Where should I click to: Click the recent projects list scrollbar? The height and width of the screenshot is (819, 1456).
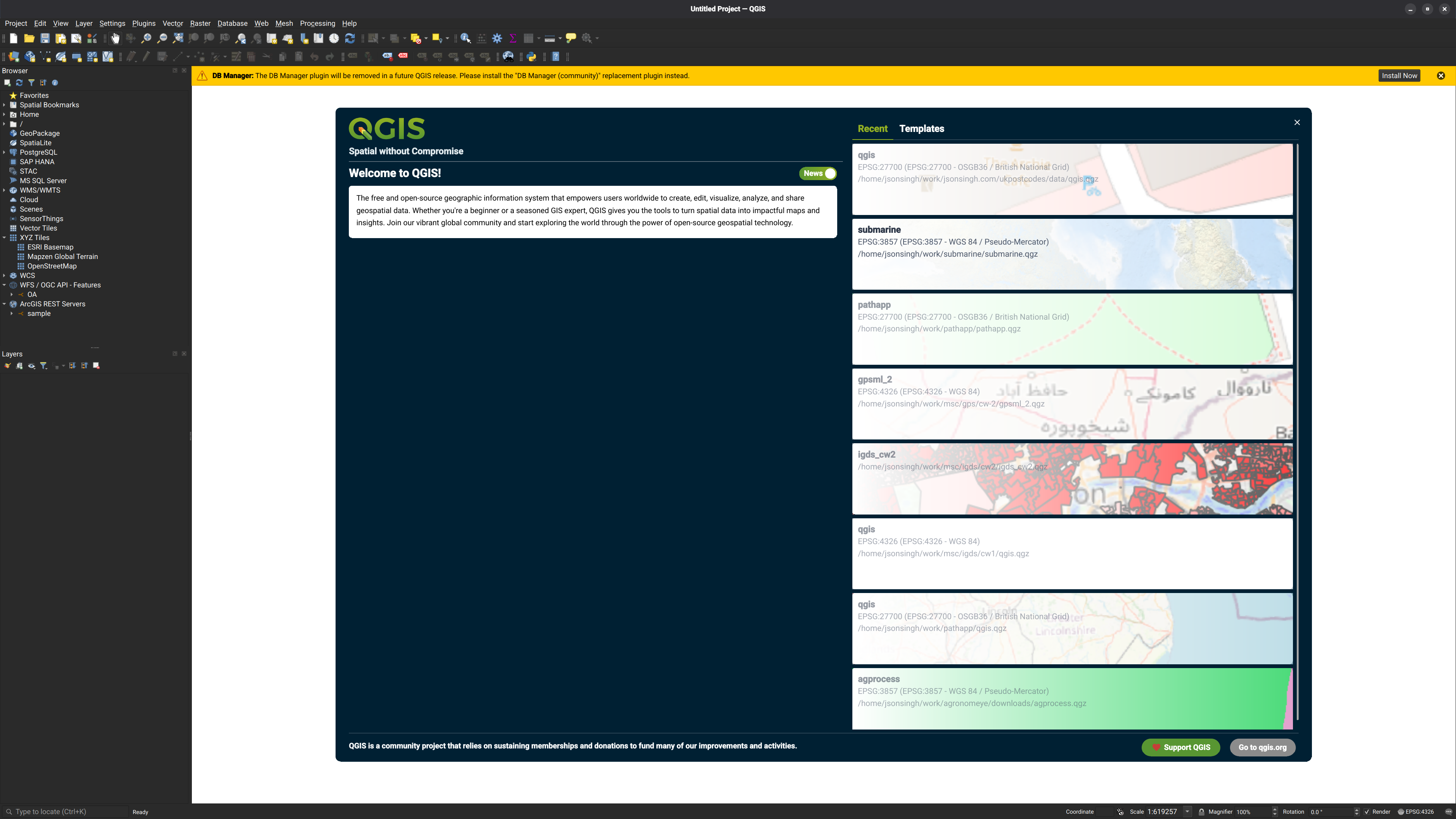(x=1297, y=432)
